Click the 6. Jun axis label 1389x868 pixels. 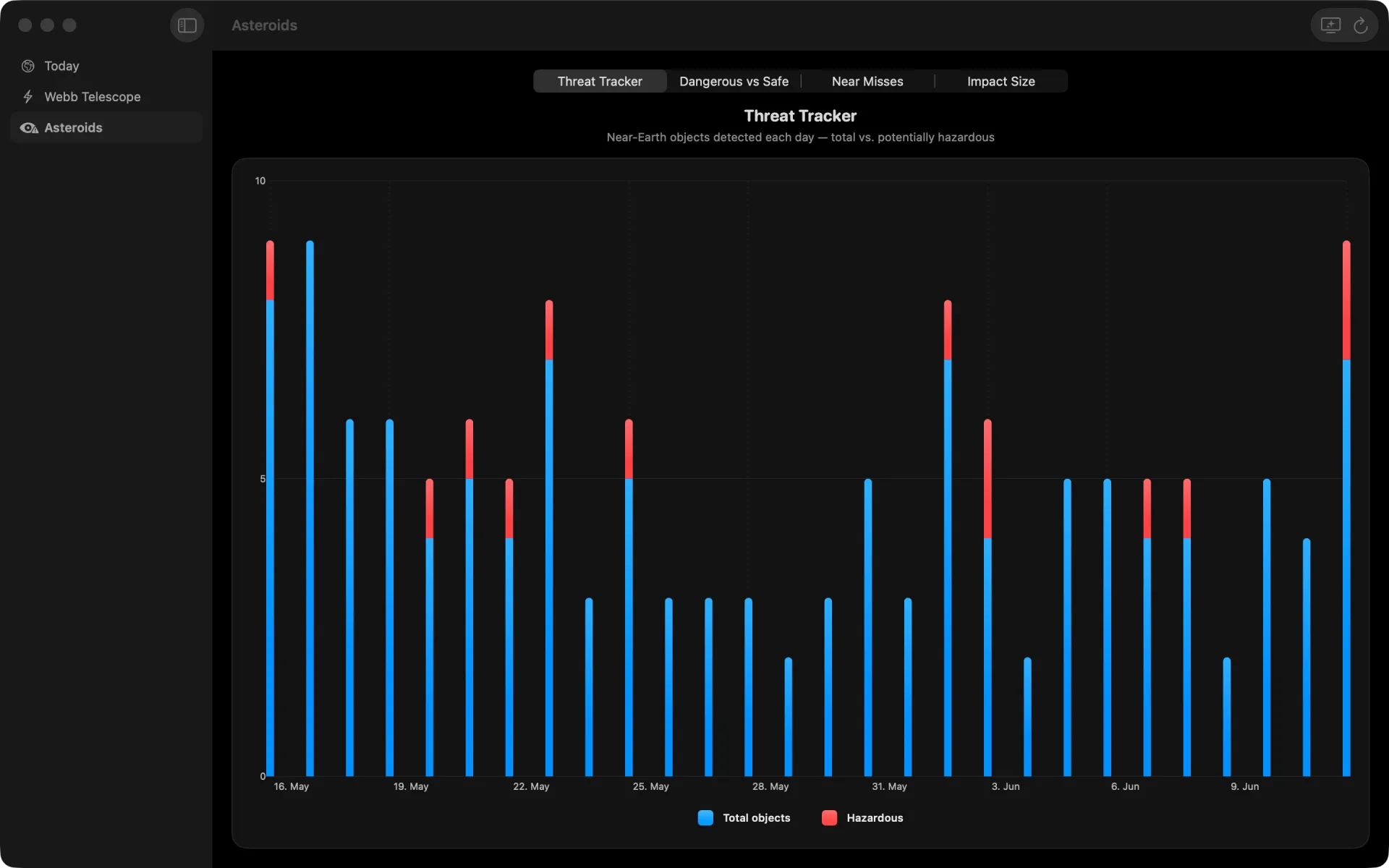pos(1125,786)
